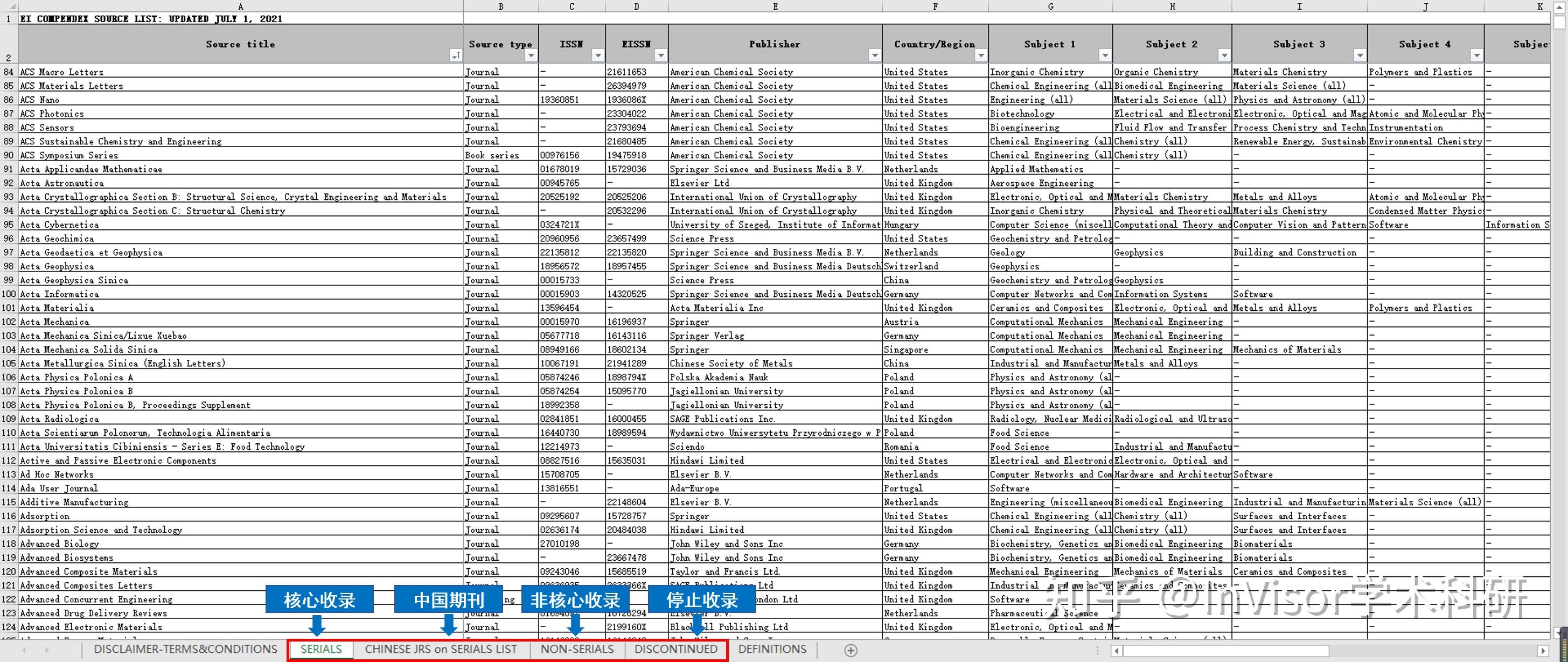The width and height of the screenshot is (1568, 662).
Task: Click vertical scrollbar up arrow
Action: tap(1559, 8)
